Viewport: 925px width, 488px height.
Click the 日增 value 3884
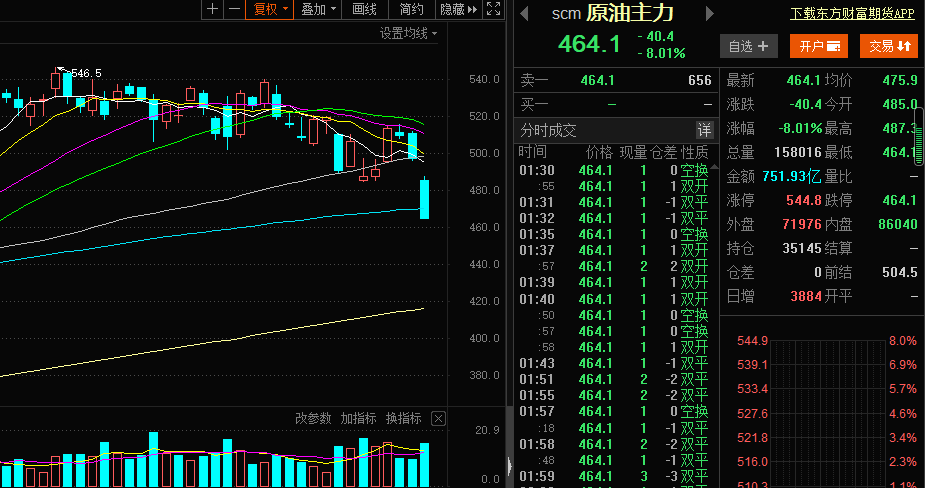[806, 296]
